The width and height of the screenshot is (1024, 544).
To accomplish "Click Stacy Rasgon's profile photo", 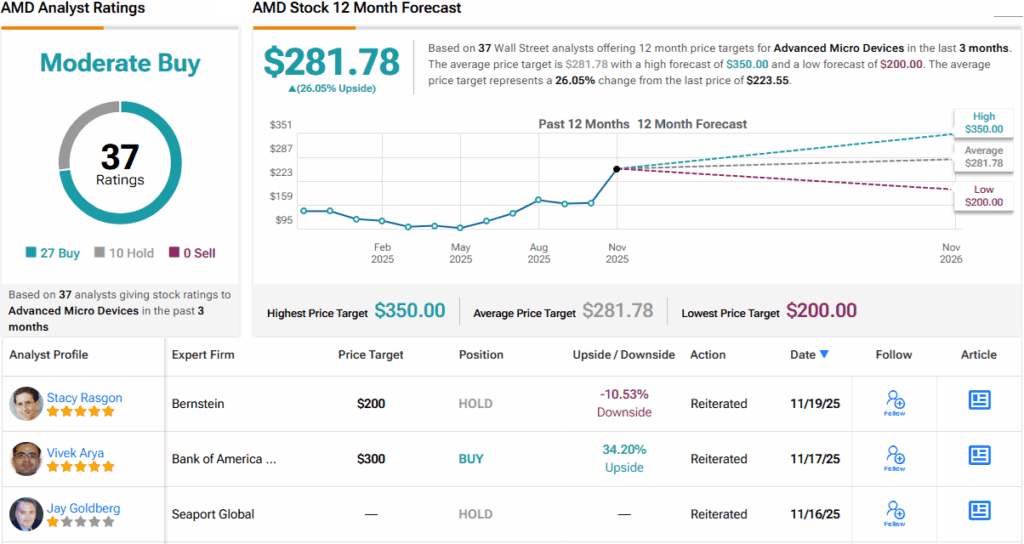I will (x=26, y=404).
